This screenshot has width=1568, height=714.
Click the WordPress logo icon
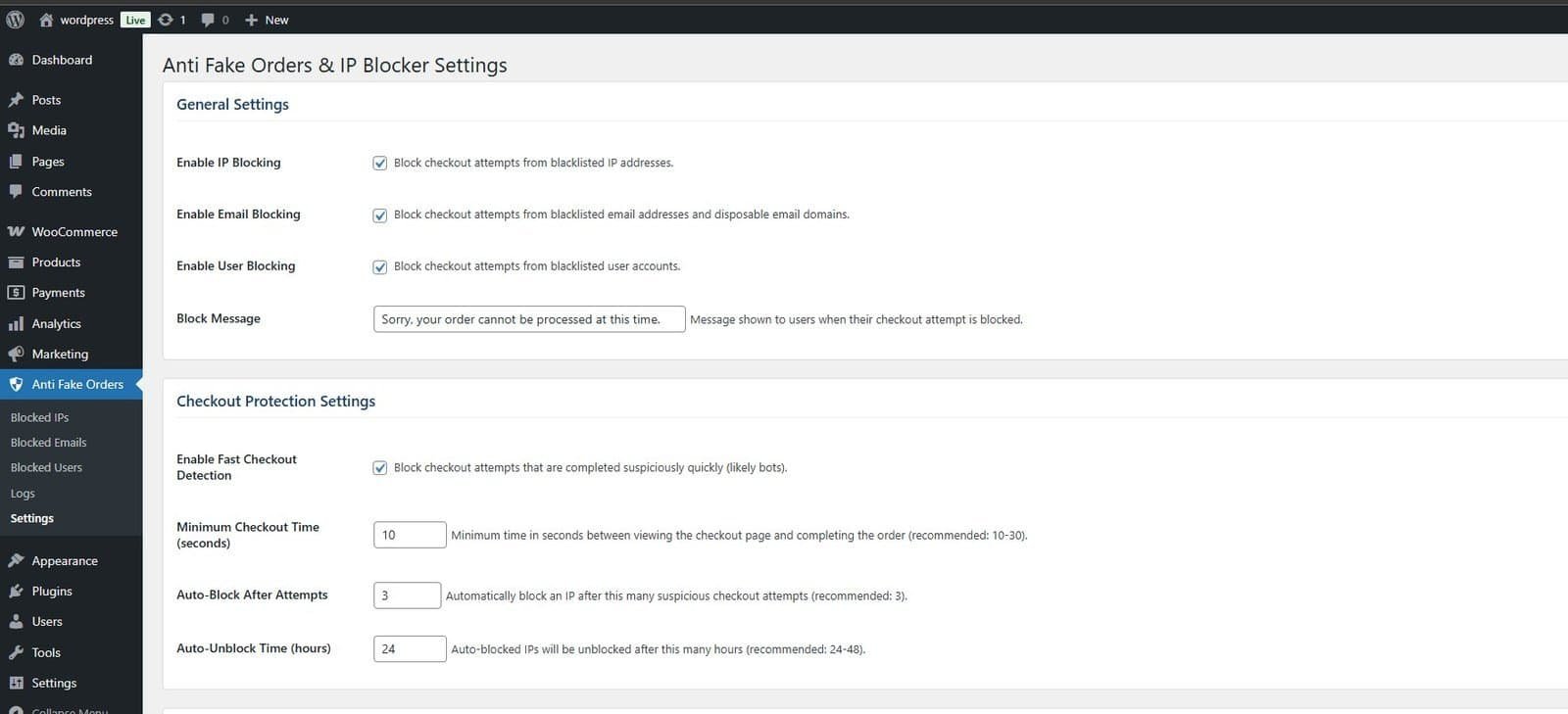[x=15, y=20]
